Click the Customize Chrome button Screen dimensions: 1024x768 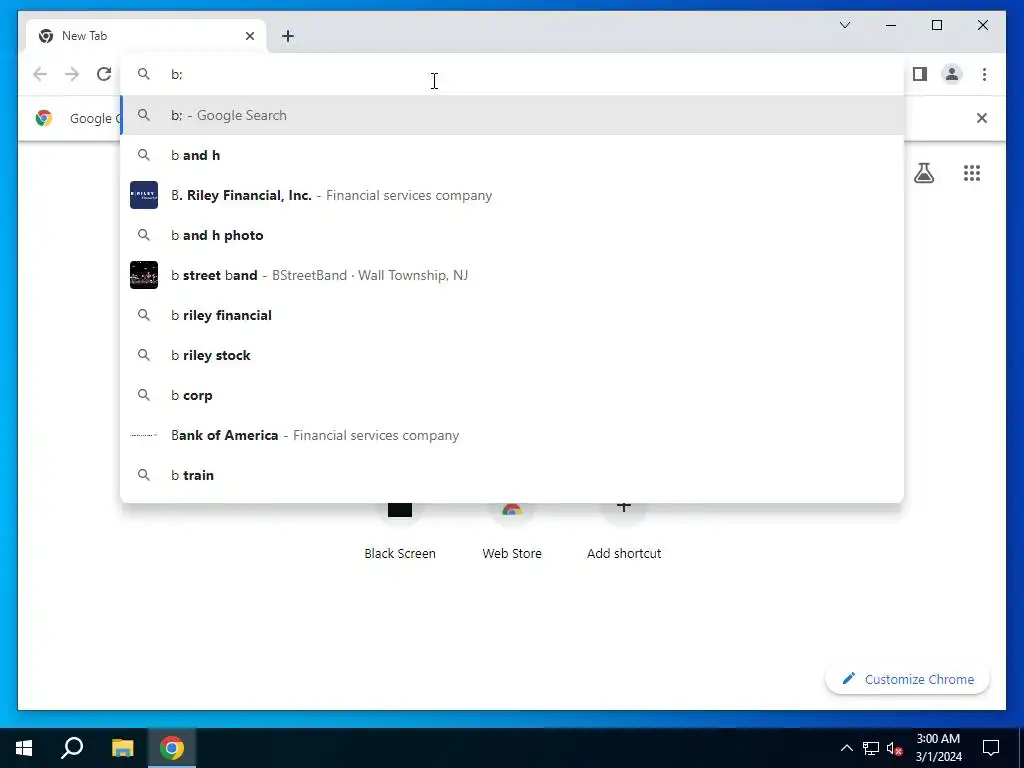[908, 679]
